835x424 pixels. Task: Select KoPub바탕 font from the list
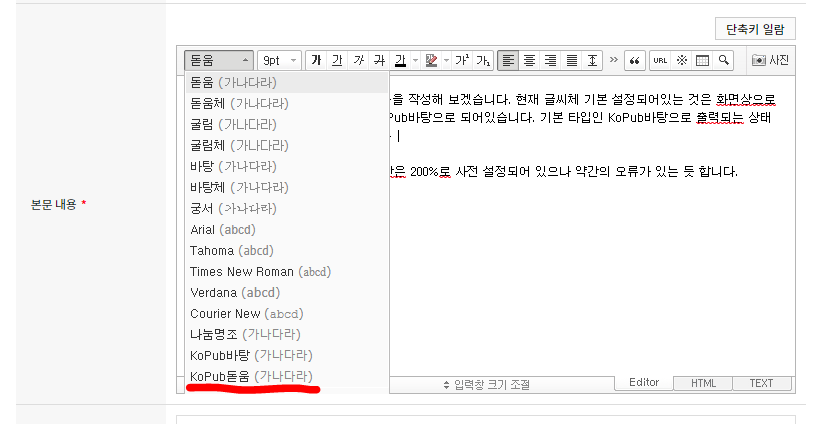(286, 355)
